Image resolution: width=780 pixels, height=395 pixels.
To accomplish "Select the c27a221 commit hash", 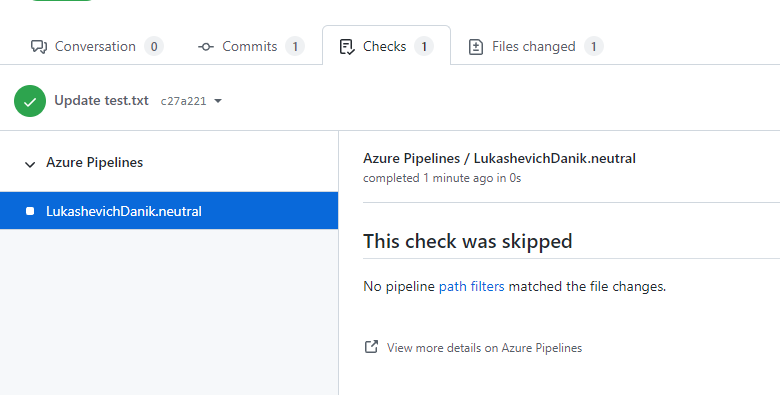I will coord(183,101).
